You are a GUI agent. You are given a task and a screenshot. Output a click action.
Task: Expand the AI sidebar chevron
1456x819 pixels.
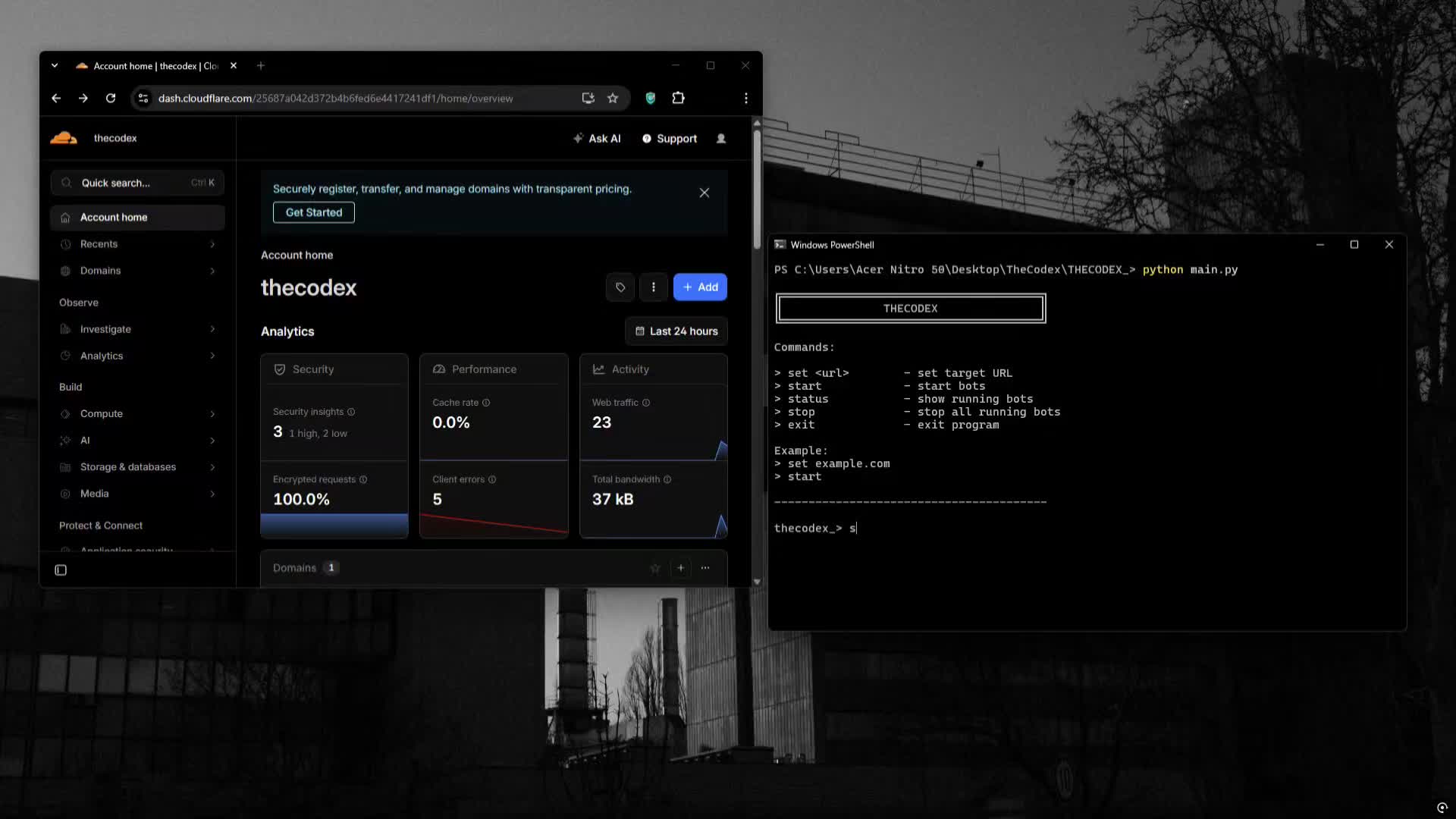[x=212, y=441]
